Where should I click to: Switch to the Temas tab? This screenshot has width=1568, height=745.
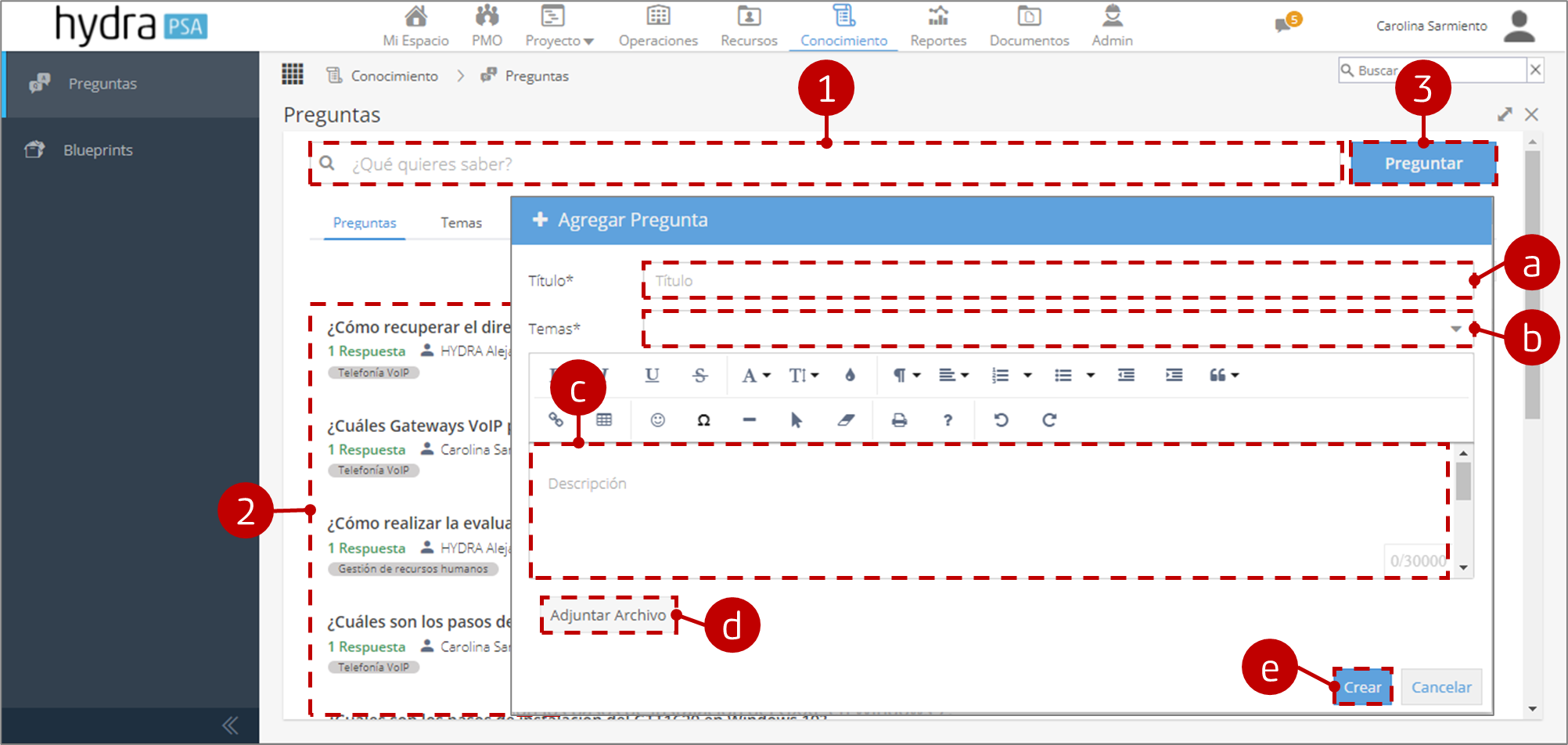point(461,223)
